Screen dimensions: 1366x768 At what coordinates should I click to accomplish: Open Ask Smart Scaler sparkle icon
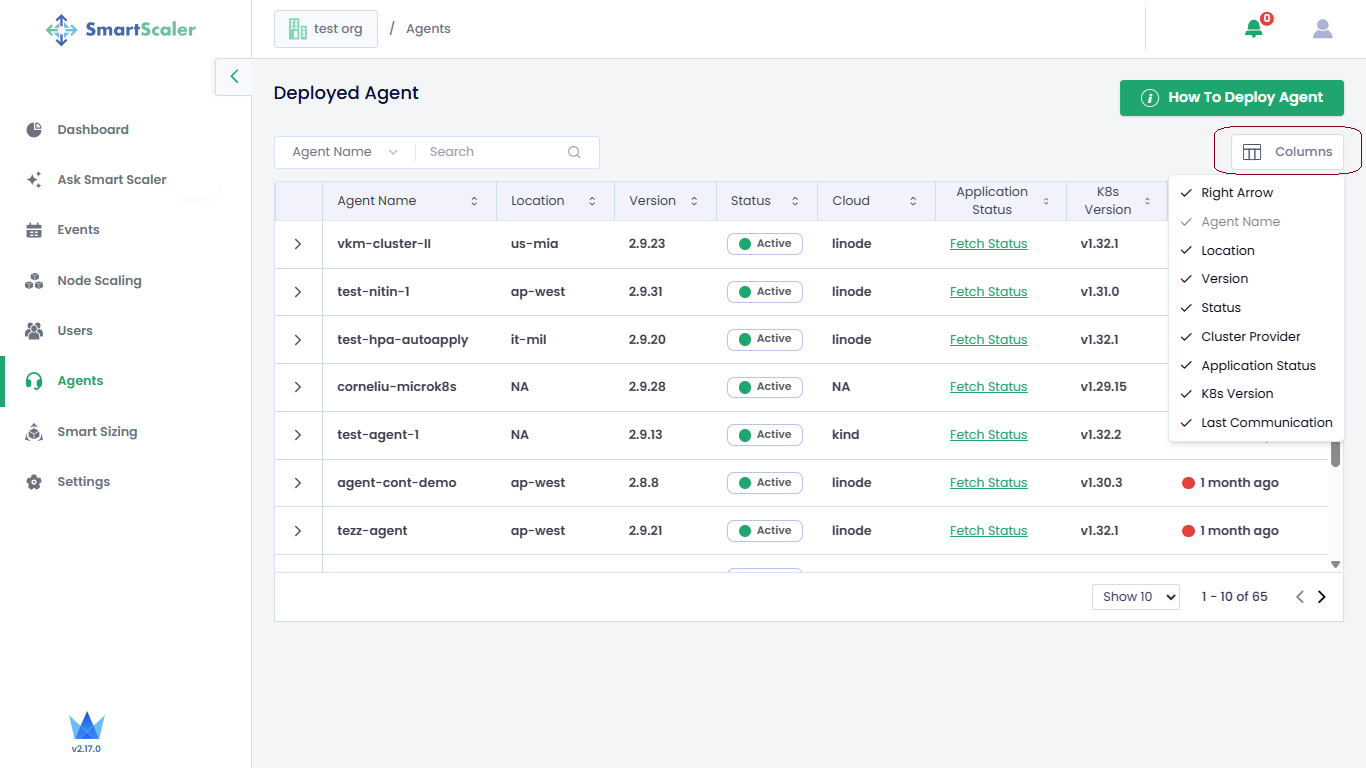(x=34, y=180)
